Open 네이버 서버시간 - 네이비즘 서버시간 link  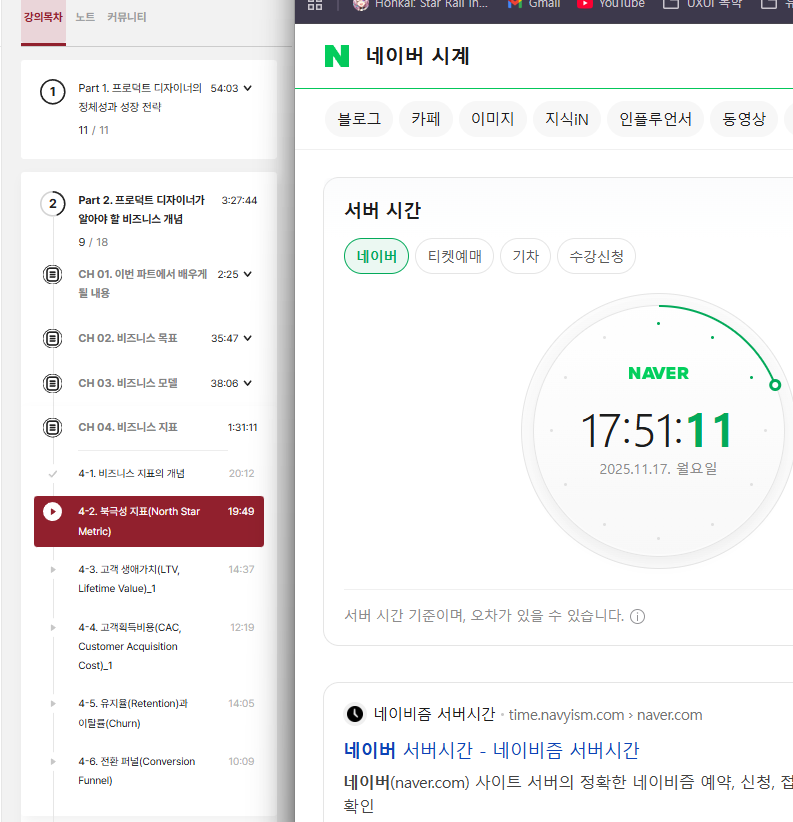tap(492, 750)
